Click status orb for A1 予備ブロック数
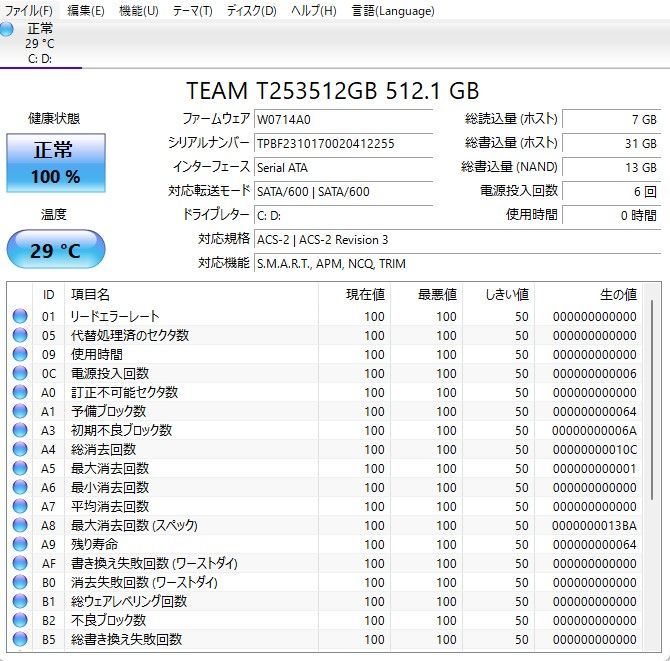This screenshot has width=670, height=661. [x=20, y=411]
